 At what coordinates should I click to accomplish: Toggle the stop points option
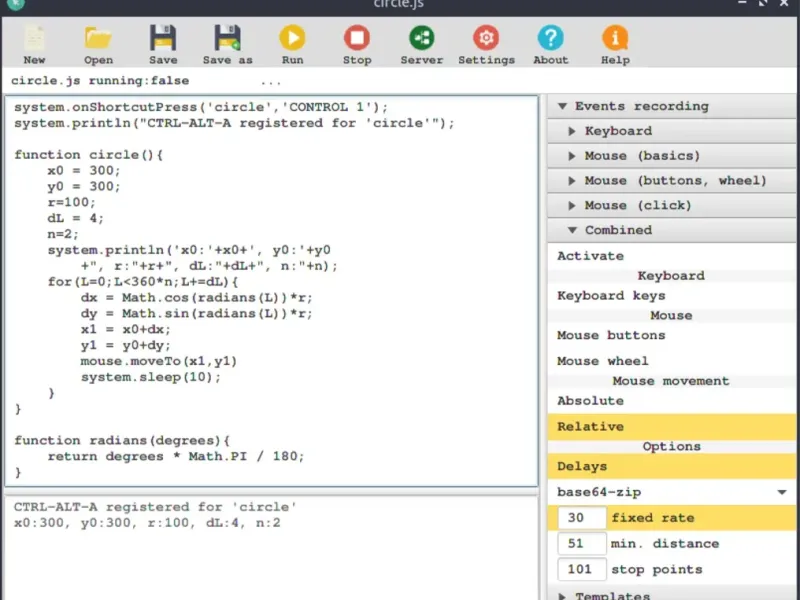click(x=657, y=569)
